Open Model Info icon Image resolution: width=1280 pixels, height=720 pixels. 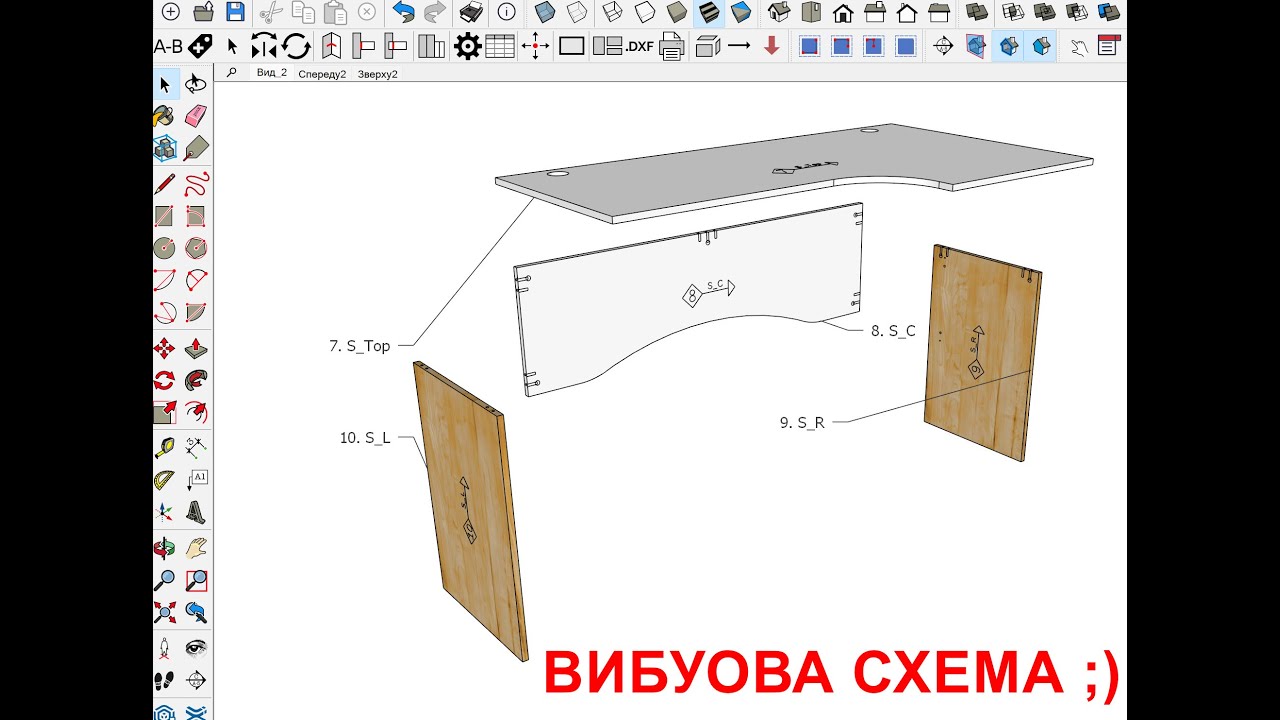pos(507,12)
